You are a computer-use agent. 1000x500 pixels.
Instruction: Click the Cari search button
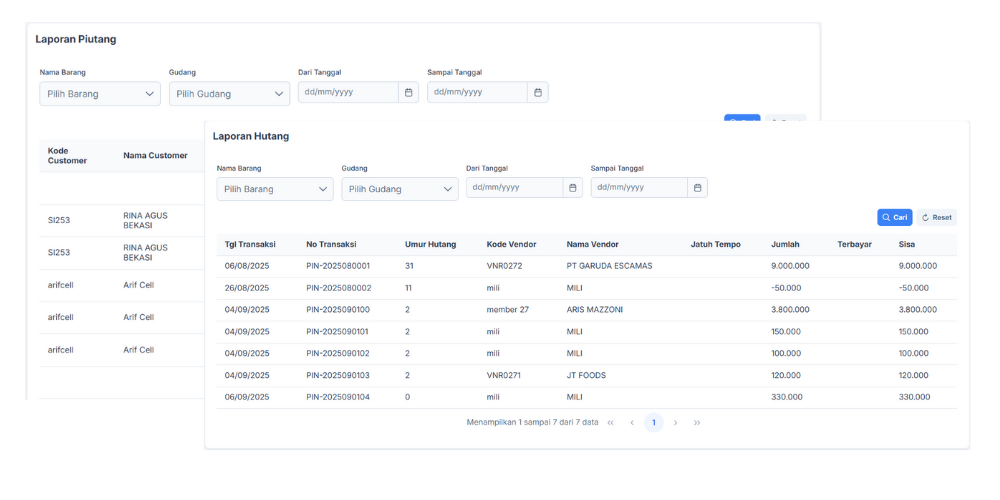coord(894,217)
